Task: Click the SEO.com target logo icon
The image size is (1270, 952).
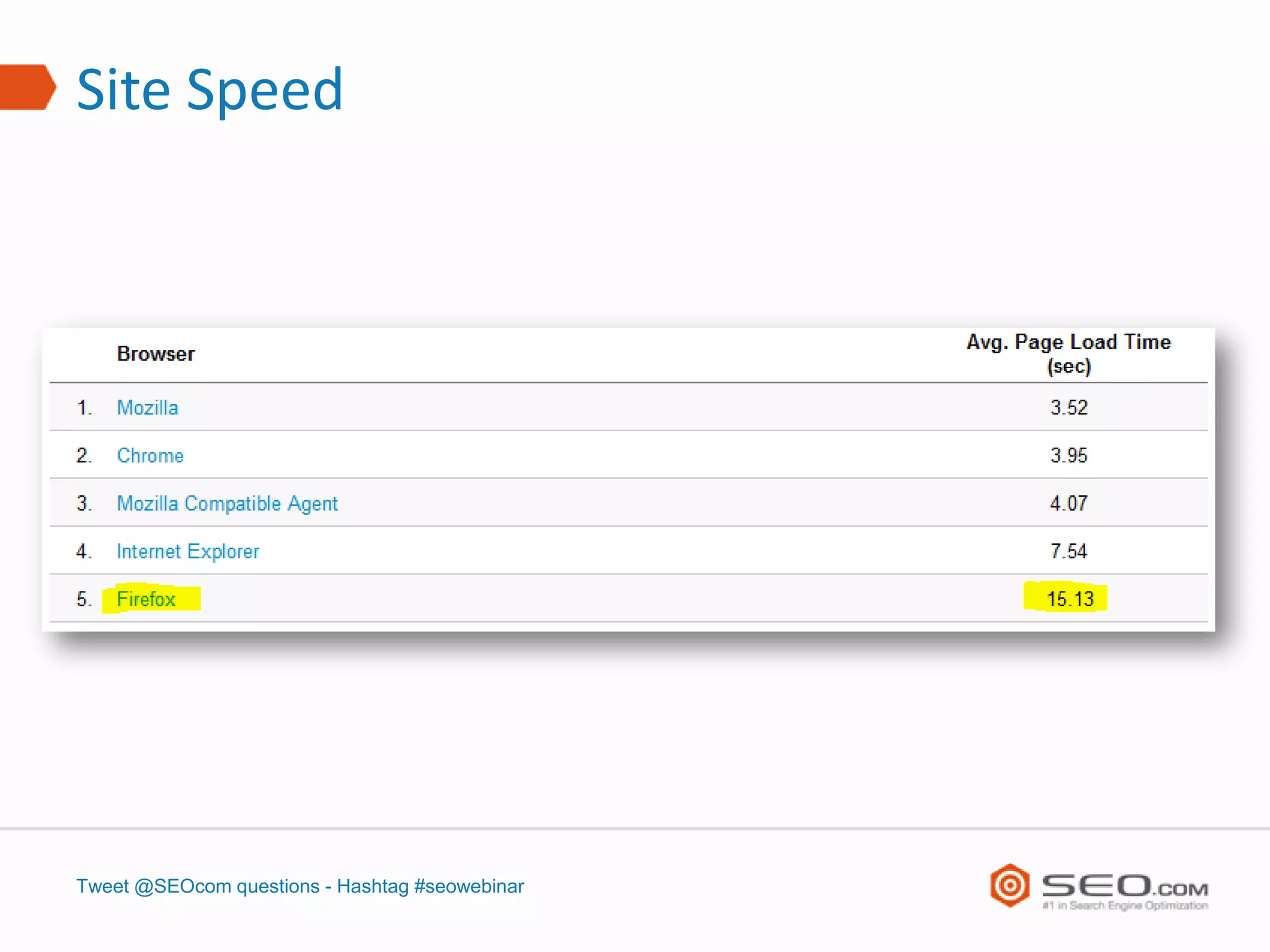Action: point(1010,885)
